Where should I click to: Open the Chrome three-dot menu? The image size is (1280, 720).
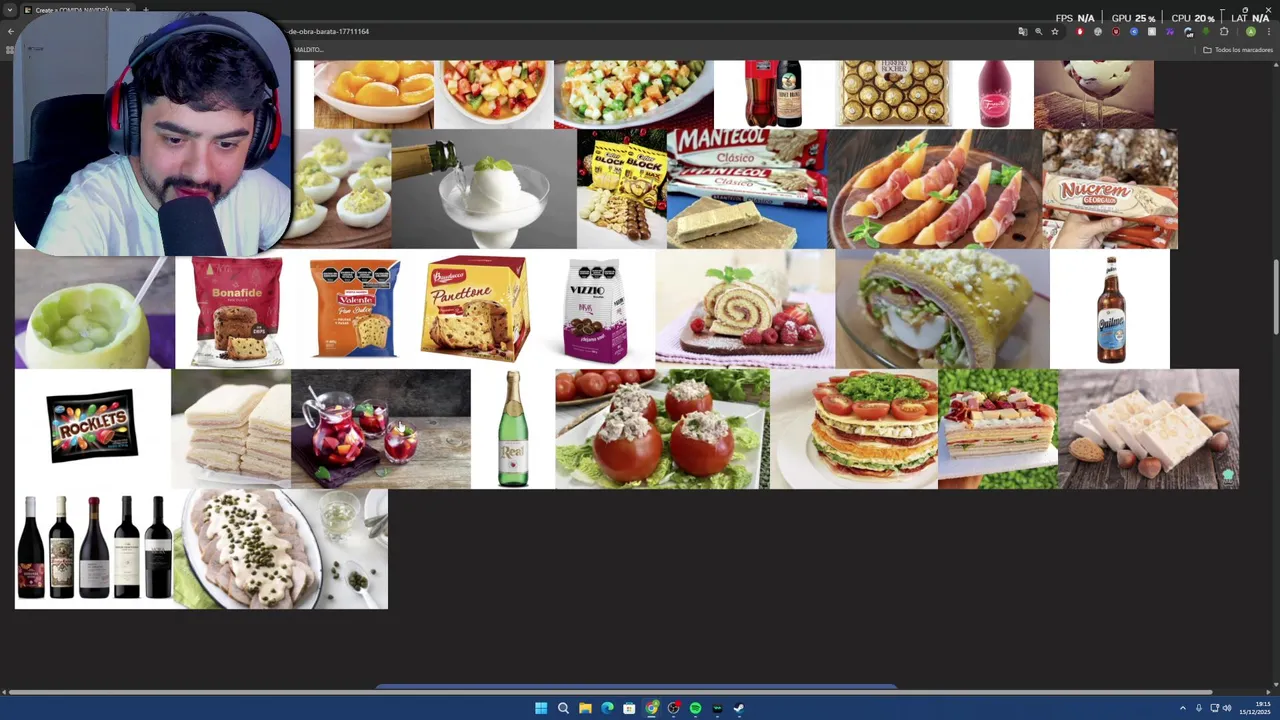point(1268,32)
